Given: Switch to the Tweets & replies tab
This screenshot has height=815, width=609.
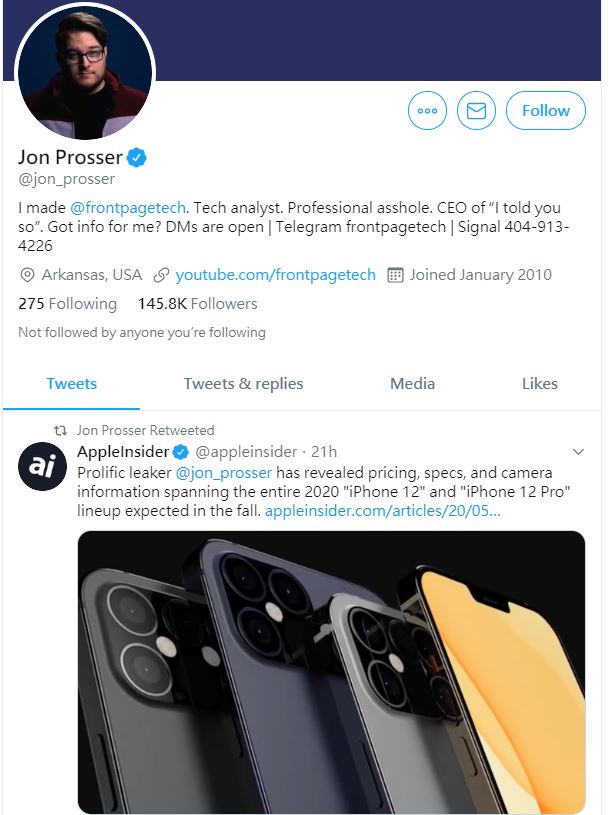Looking at the screenshot, I should coord(243,383).
